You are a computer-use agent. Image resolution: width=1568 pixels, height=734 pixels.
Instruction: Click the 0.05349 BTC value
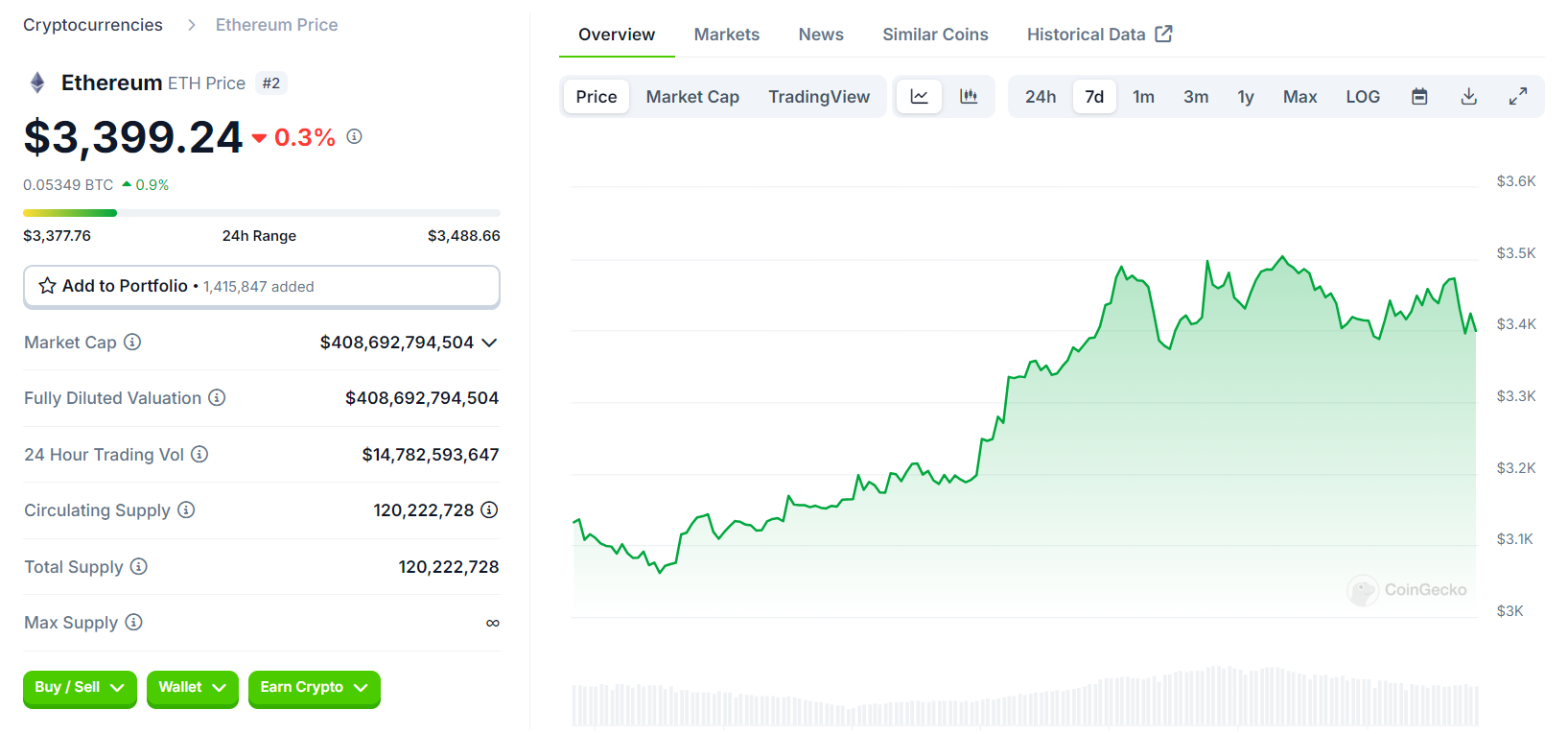[68, 185]
